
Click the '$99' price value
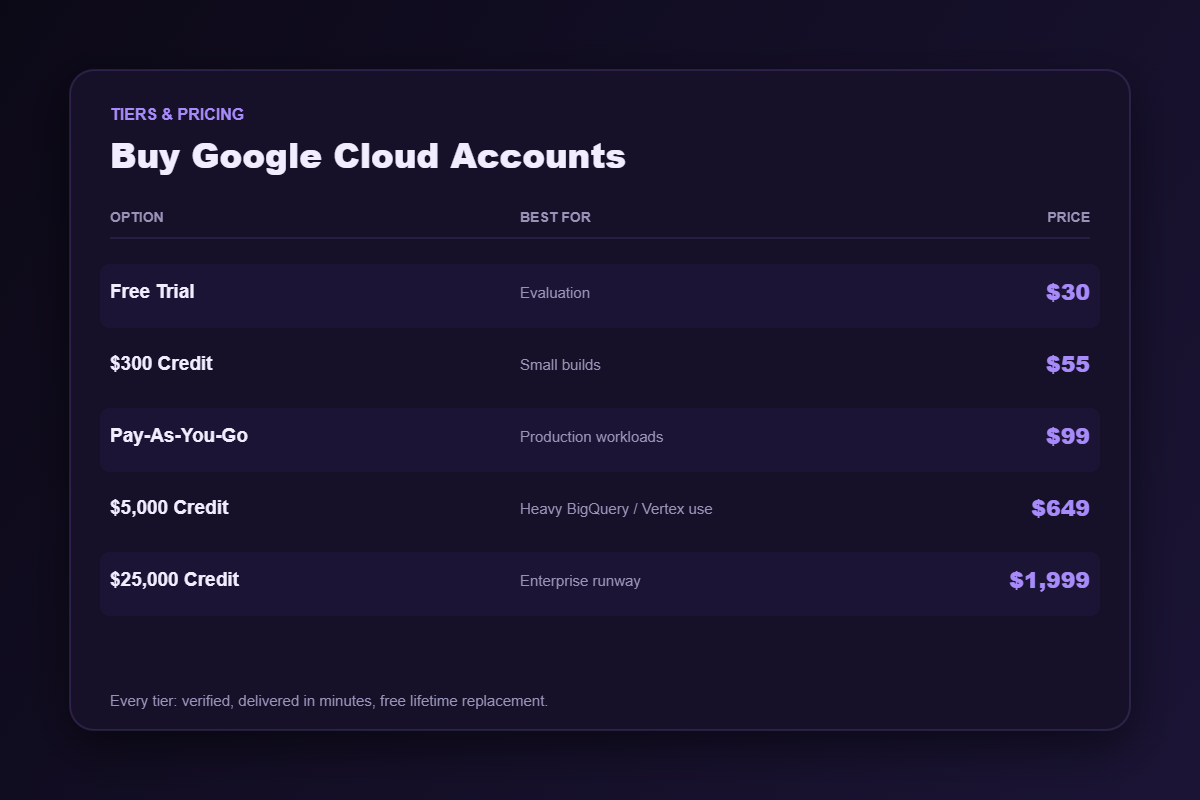pyautogui.click(x=1068, y=436)
